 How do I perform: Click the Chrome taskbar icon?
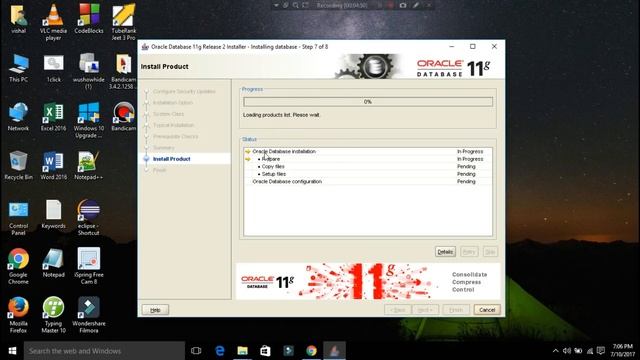311,351
